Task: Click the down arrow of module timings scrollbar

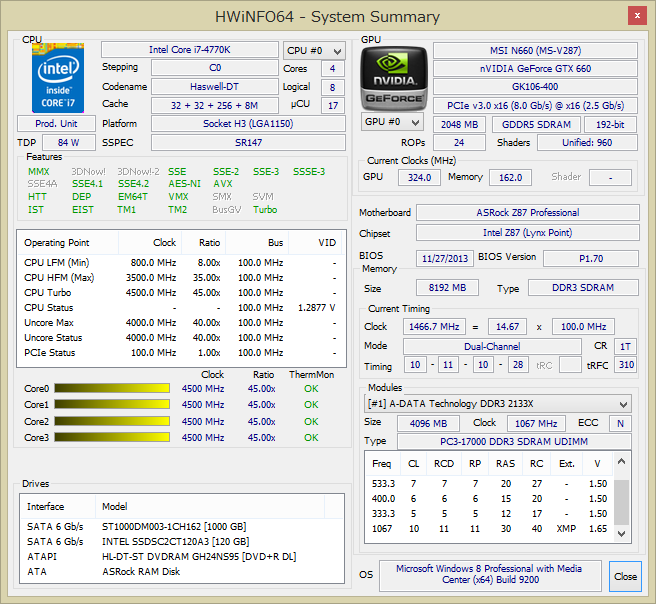Action: point(621,533)
